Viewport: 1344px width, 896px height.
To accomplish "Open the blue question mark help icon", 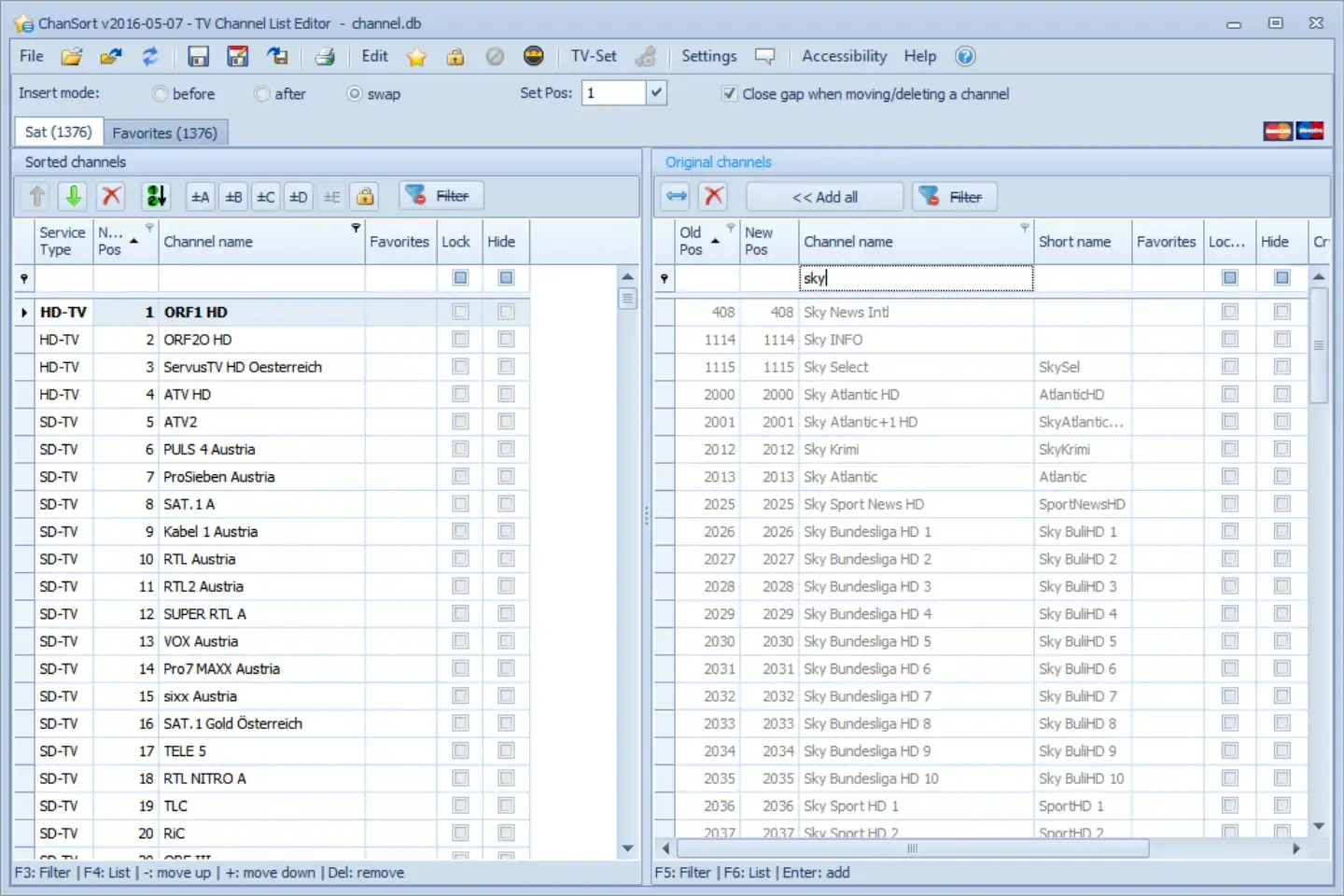I will (965, 56).
